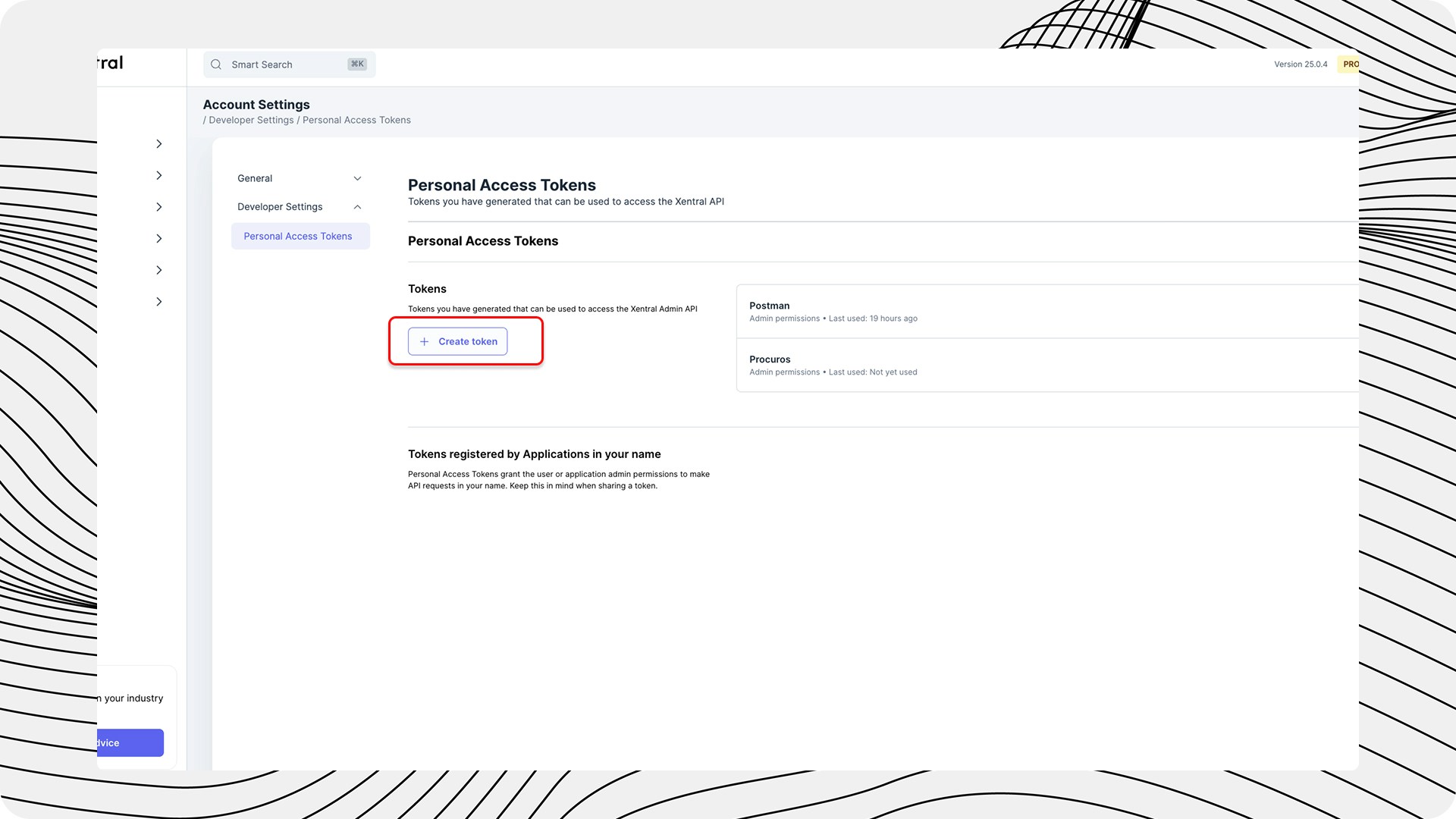Collapse the Developer Settings section chevron

tap(357, 207)
